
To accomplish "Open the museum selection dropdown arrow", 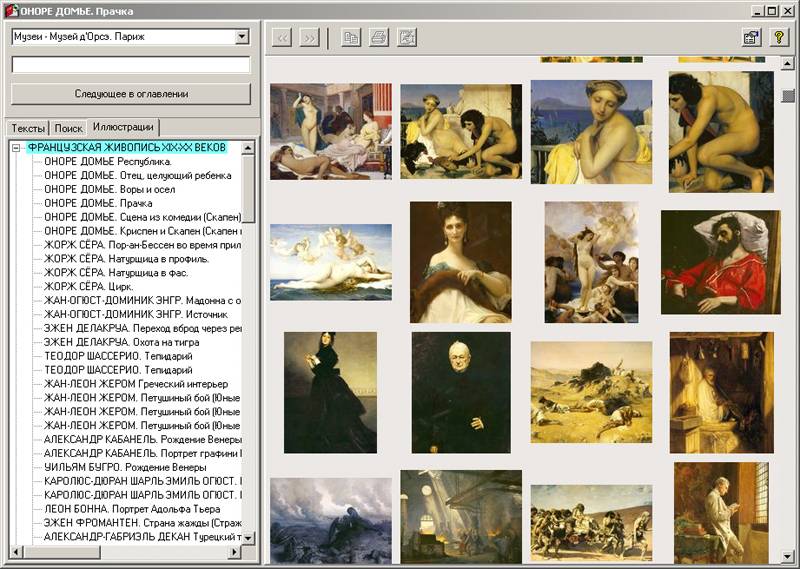I will click(x=242, y=36).
